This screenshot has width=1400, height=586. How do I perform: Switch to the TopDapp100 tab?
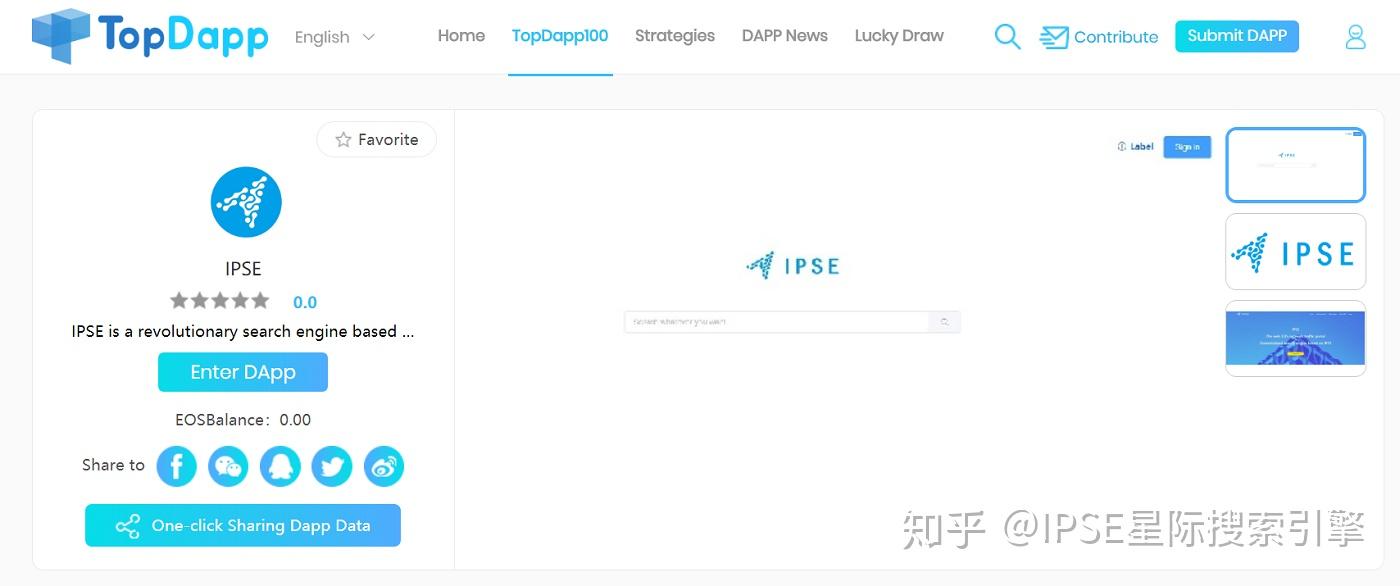560,34
